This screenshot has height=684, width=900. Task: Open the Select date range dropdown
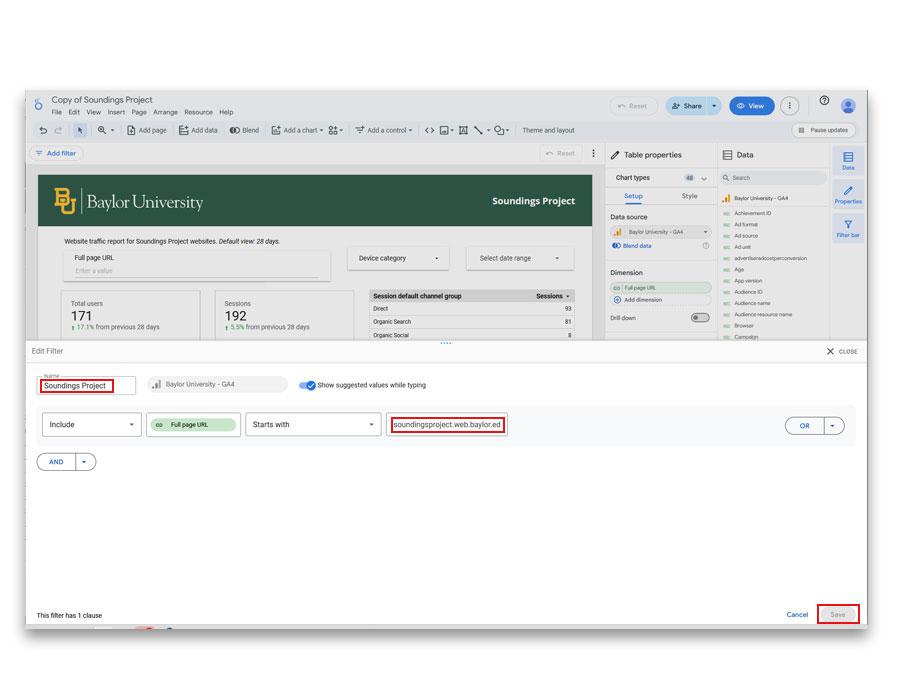click(x=519, y=258)
